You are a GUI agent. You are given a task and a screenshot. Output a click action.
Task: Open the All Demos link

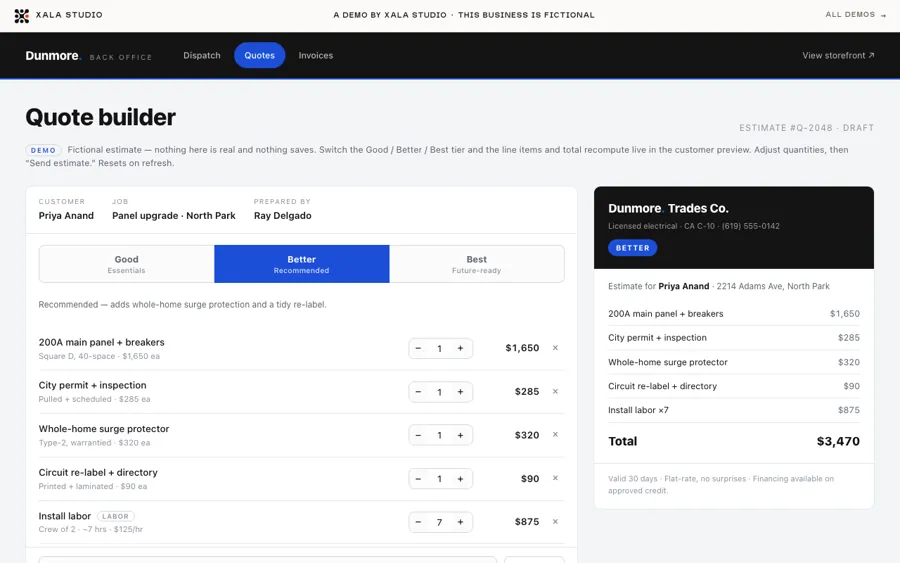tap(855, 15)
